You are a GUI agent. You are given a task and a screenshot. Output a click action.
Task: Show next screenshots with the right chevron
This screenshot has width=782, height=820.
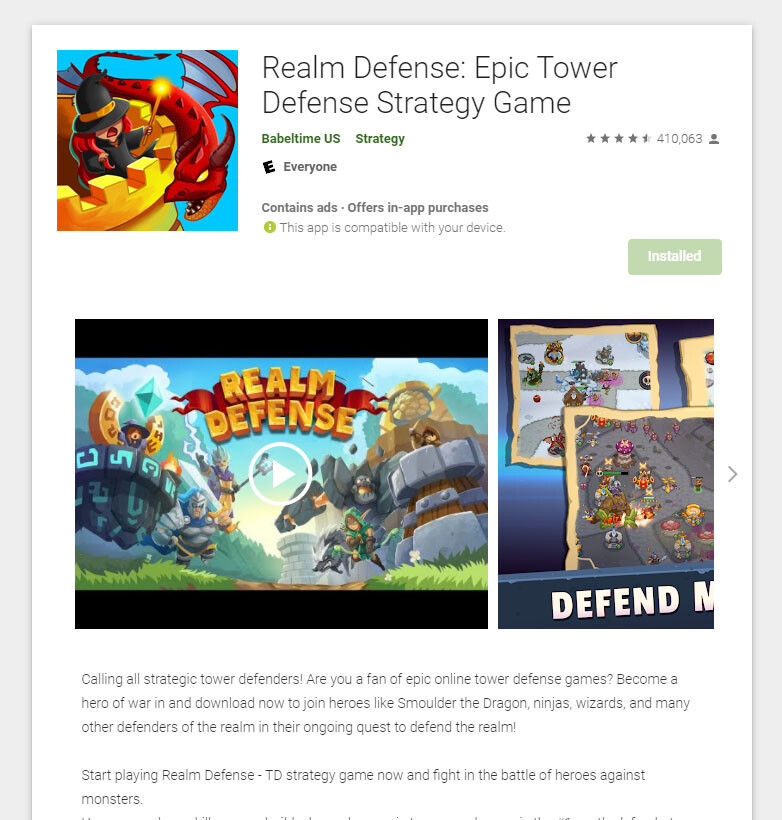[732, 474]
